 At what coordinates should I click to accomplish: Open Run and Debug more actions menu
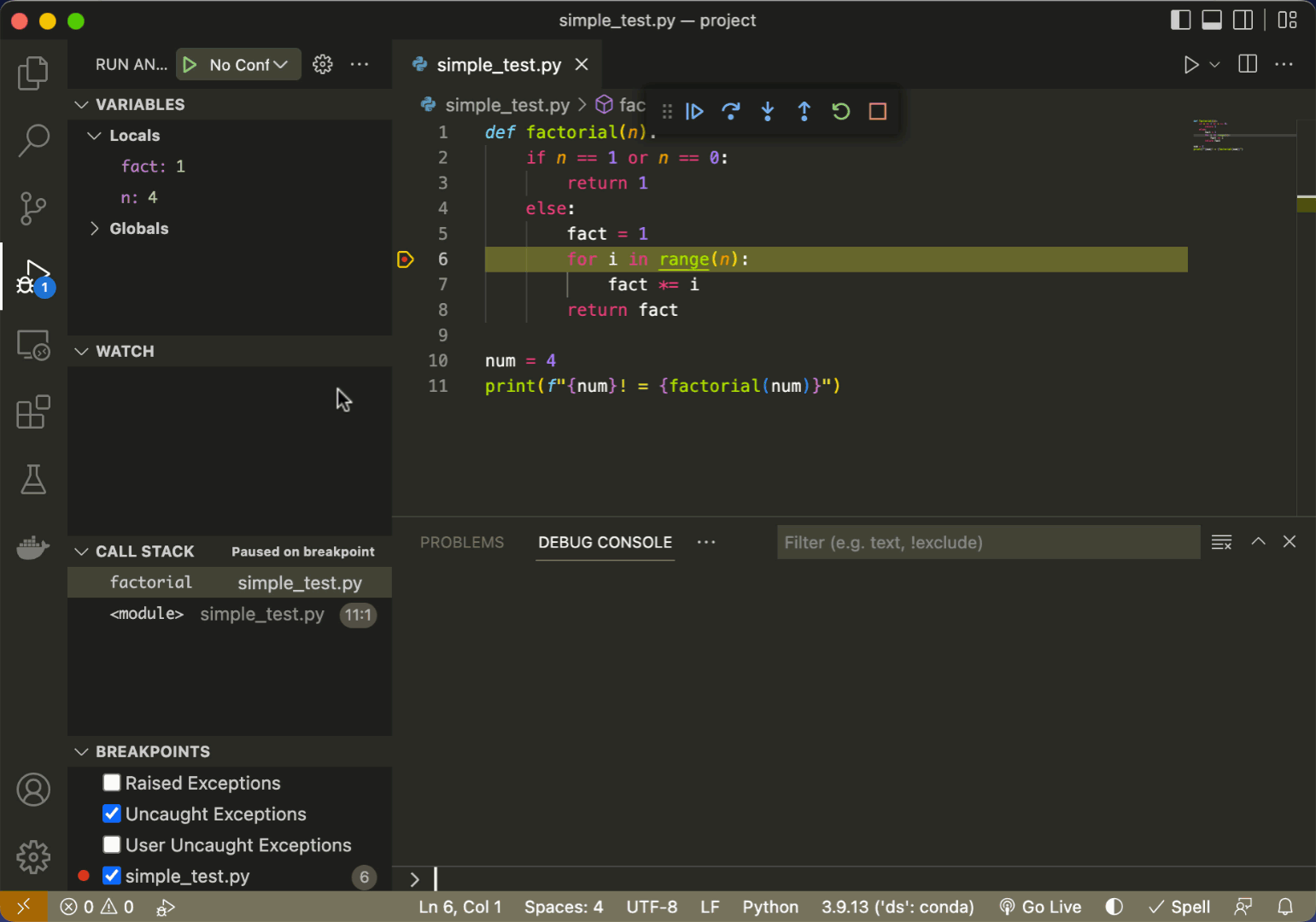pyautogui.click(x=360, y=64)
